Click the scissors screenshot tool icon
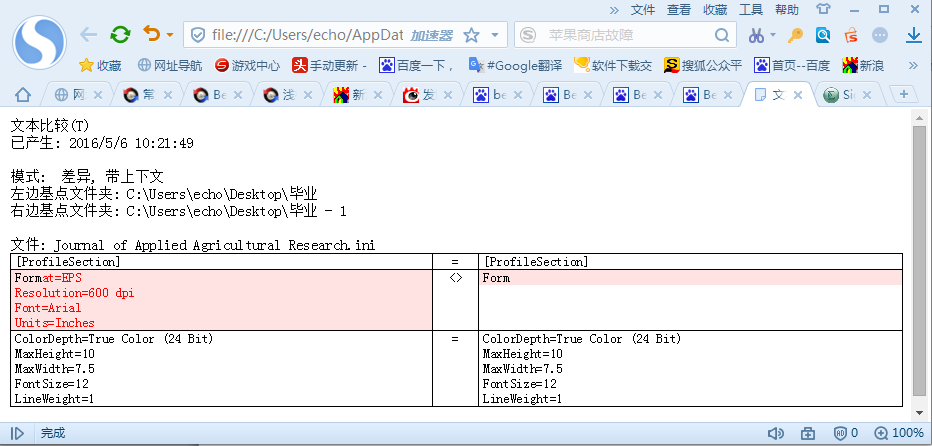This screenshot has height=446, width=932. pos(754,36)
